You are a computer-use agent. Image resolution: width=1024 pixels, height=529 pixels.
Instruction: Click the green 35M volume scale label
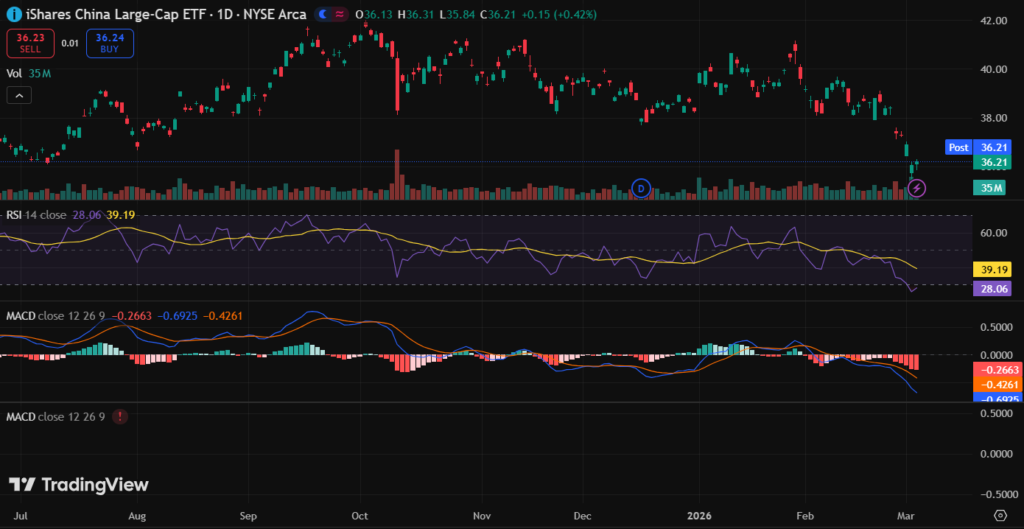990,188
